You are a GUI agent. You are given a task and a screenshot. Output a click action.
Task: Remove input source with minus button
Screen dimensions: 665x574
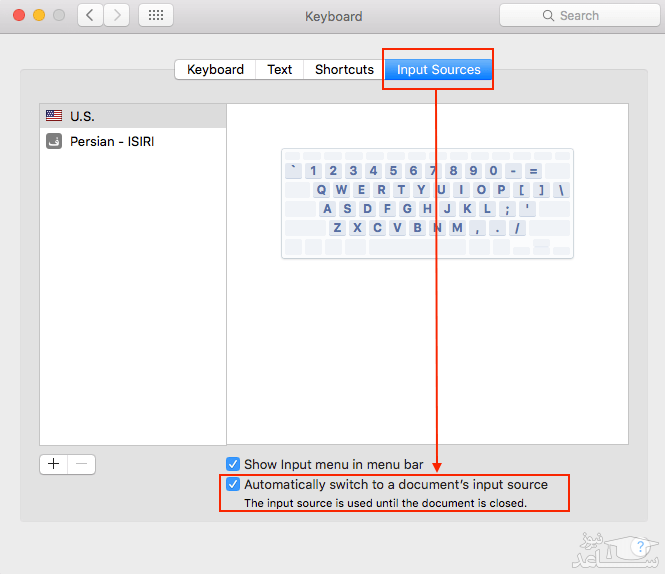(x=82, y=464)
